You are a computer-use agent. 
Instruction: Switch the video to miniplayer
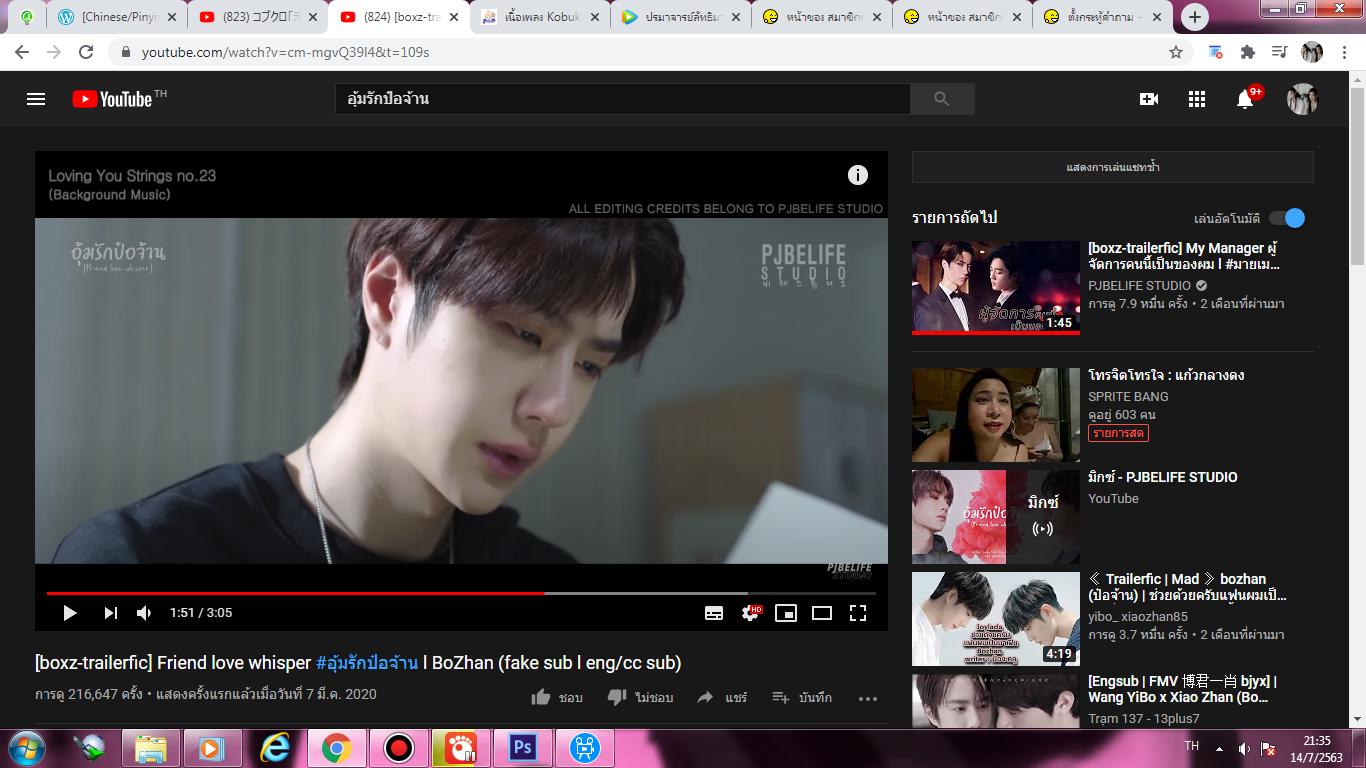786,613
